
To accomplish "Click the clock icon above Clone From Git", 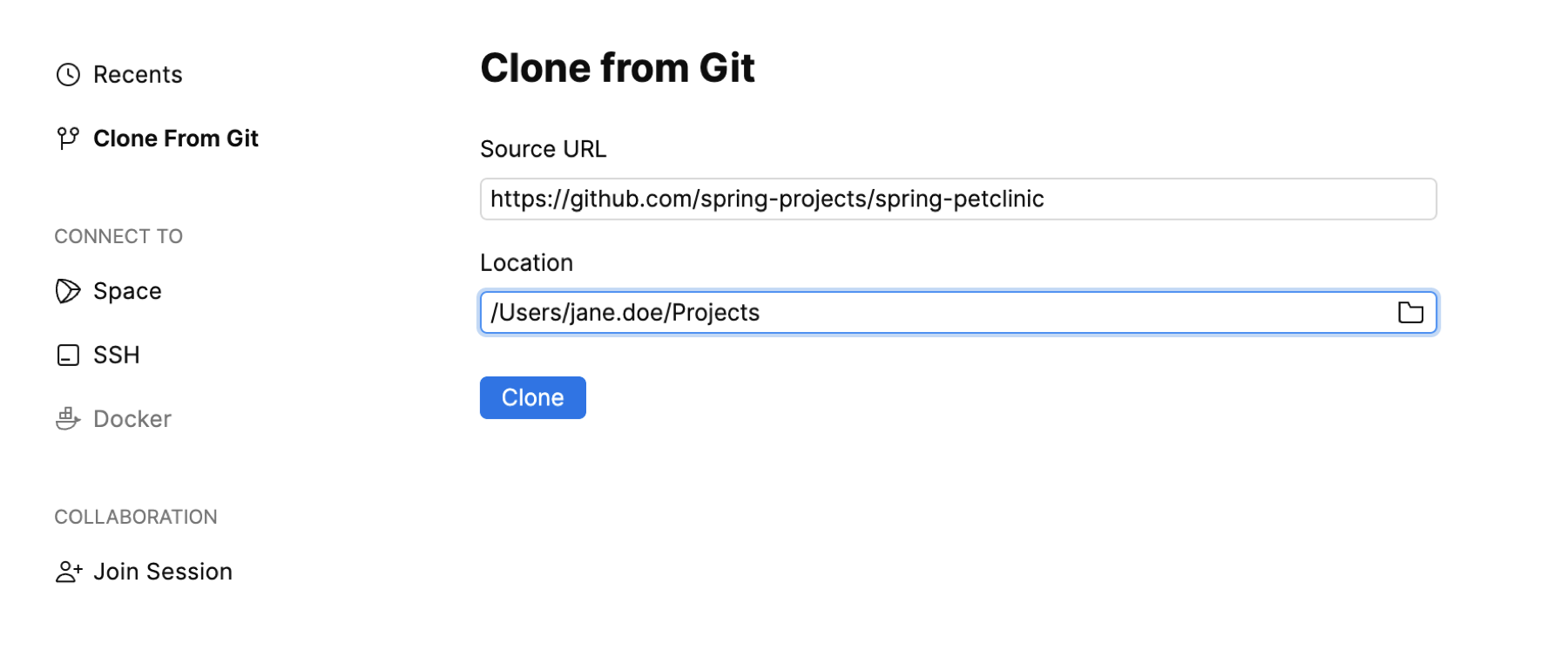I will [67, 75].
